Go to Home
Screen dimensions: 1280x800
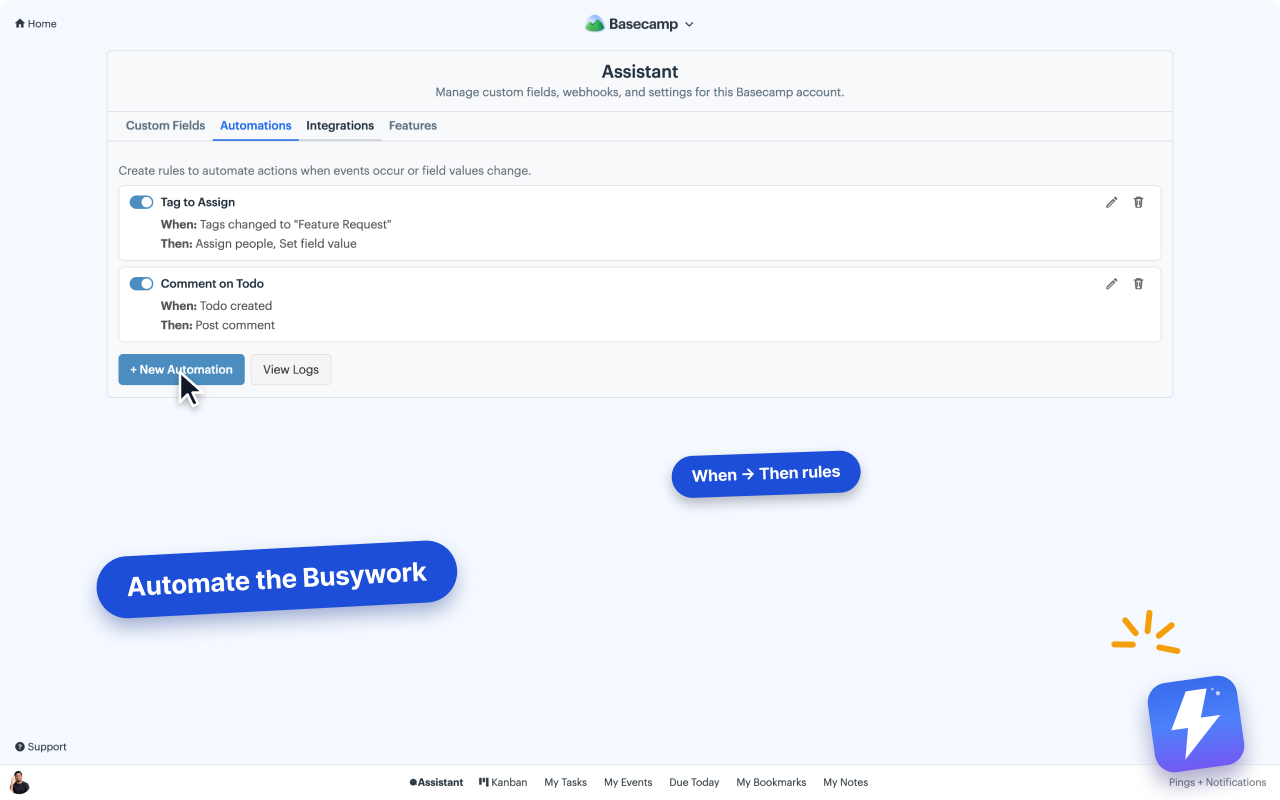[36, 24]
